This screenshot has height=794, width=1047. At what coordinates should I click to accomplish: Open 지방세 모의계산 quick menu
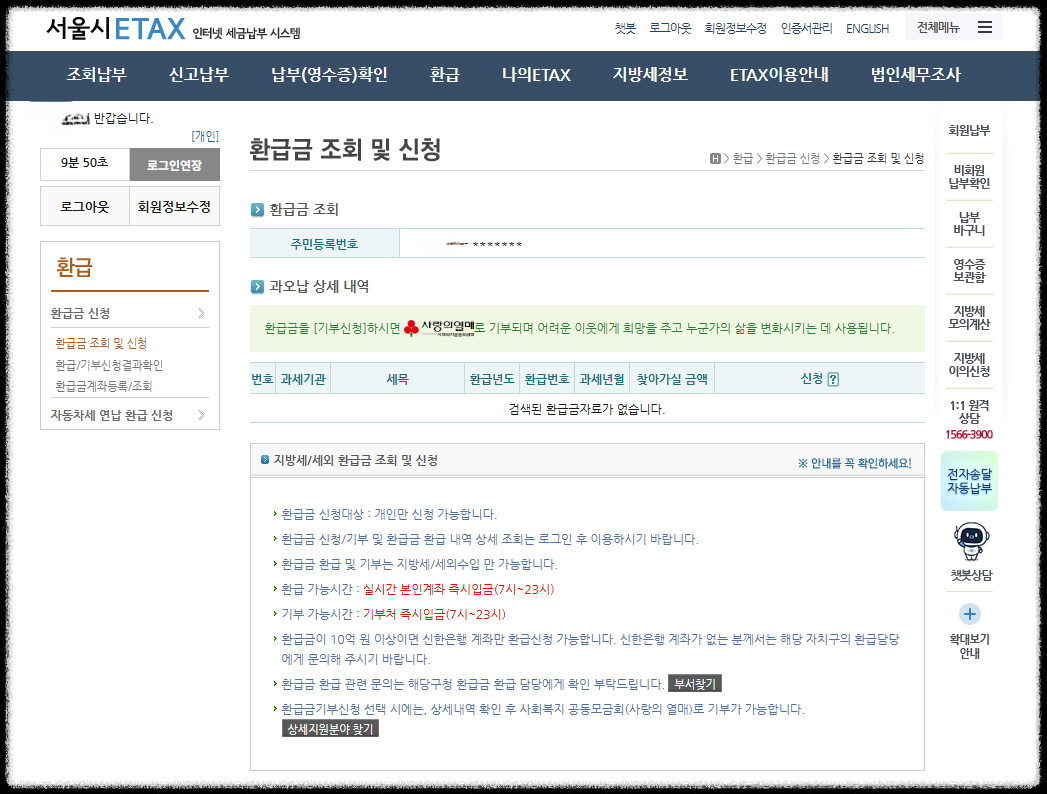[x=970, y=318]
